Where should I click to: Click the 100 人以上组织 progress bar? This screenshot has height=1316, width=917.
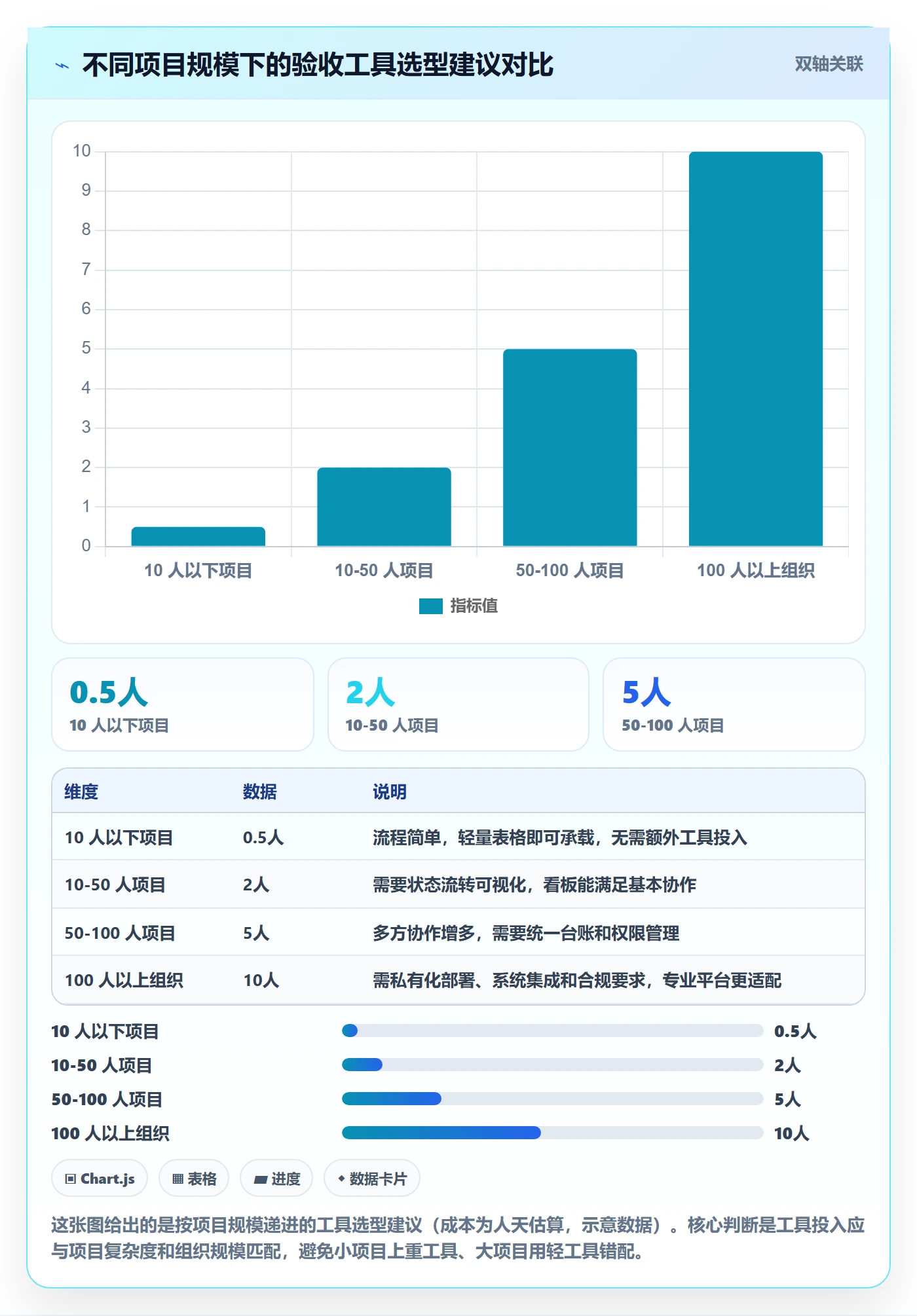click(553, 1133)
